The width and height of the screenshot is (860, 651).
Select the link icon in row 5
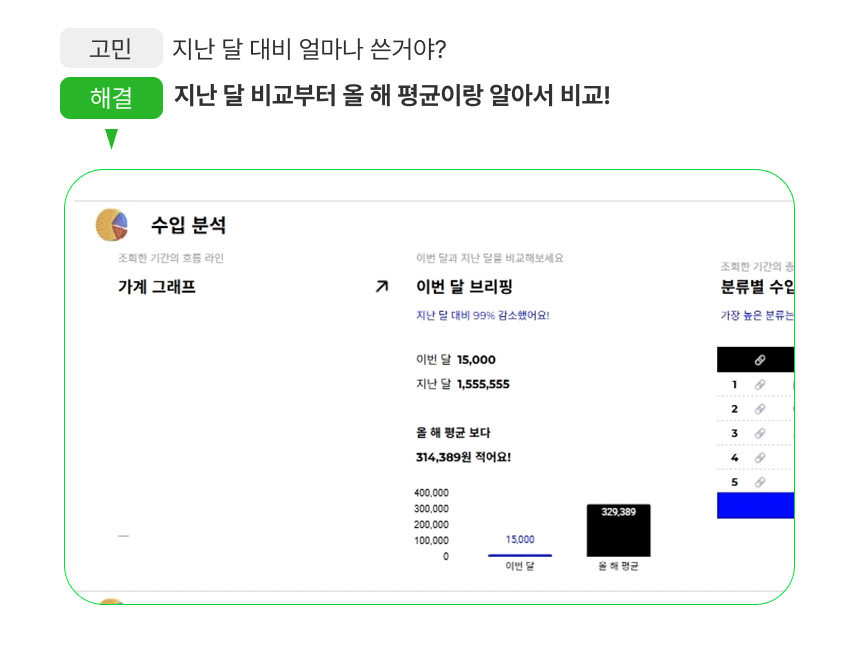click(x=760, y=482)
